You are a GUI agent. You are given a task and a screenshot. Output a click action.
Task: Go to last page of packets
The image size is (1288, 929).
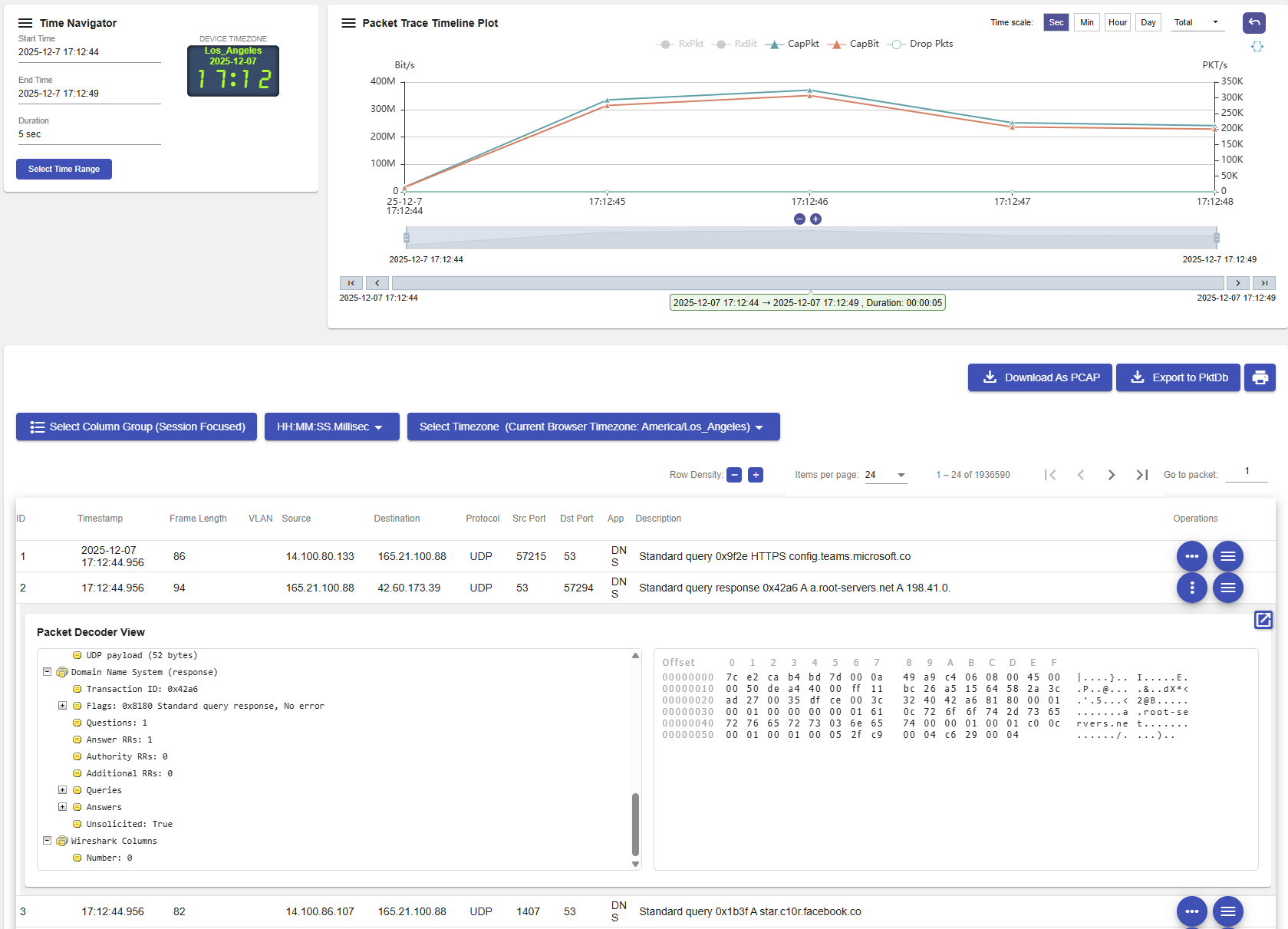[1142, 475]
